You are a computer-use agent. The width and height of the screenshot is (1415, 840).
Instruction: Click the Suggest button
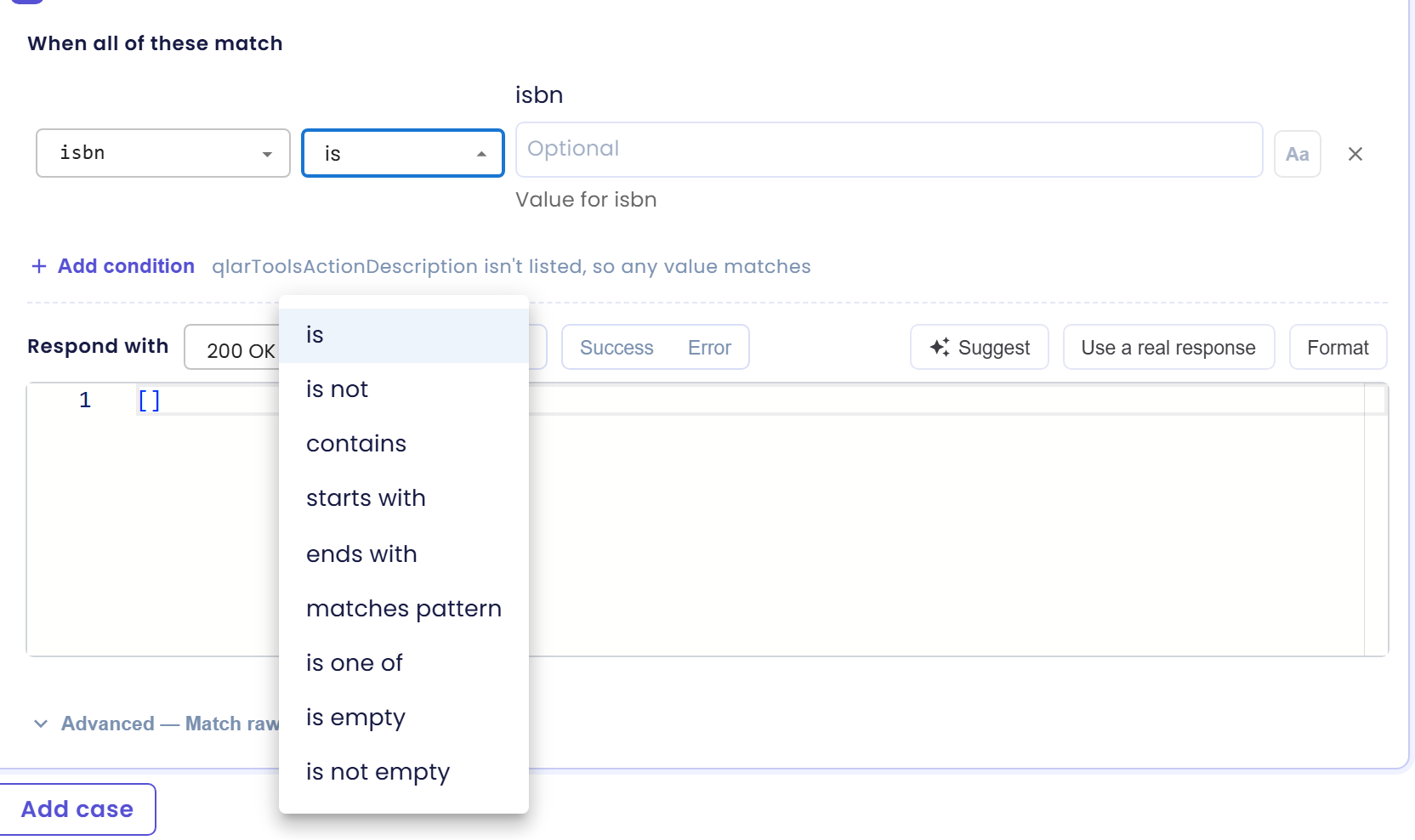point(979,347)
